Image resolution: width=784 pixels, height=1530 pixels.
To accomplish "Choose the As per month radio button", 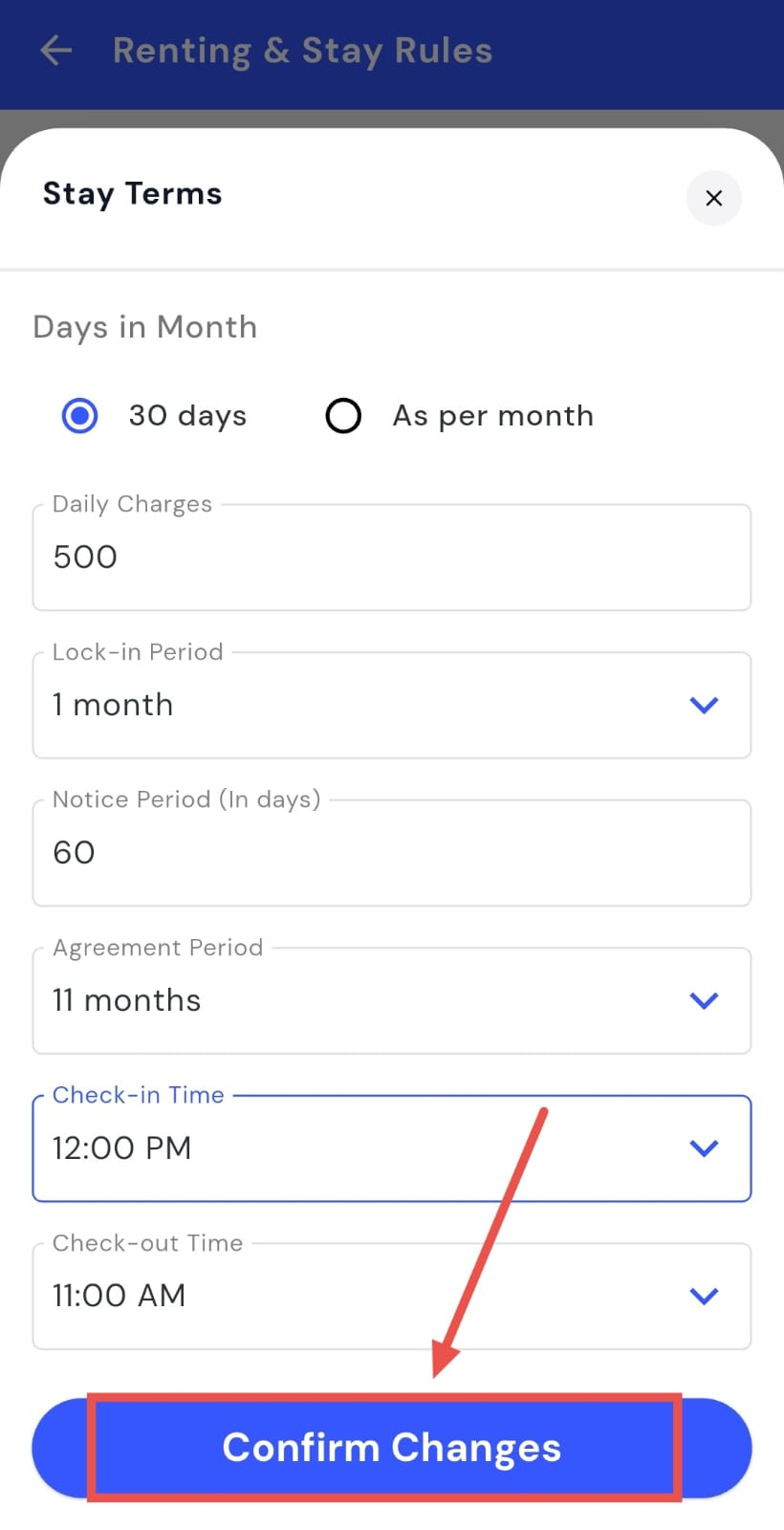I will [343, 416].
